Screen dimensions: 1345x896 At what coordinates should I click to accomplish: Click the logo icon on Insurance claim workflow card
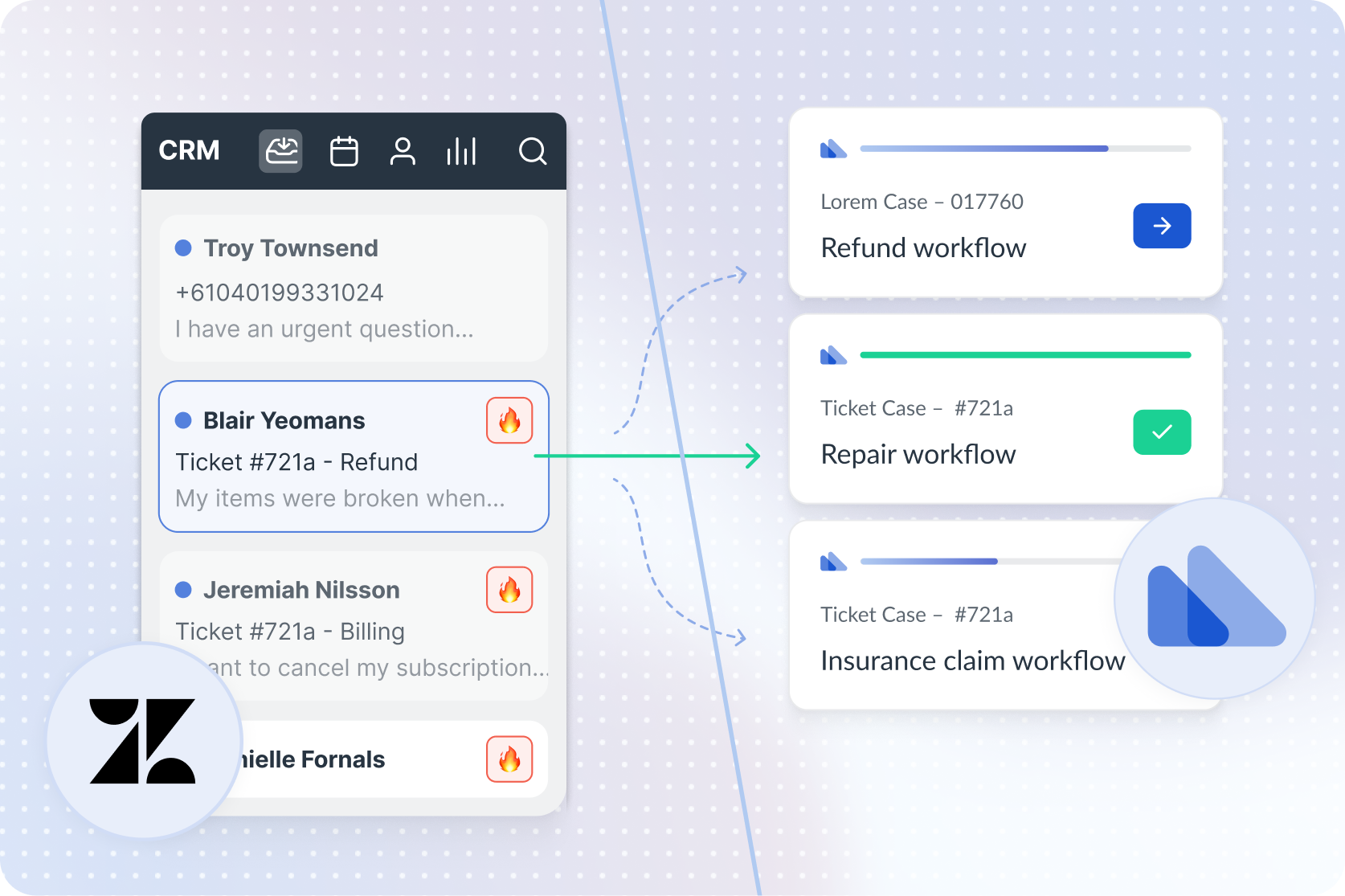point(833,562)
